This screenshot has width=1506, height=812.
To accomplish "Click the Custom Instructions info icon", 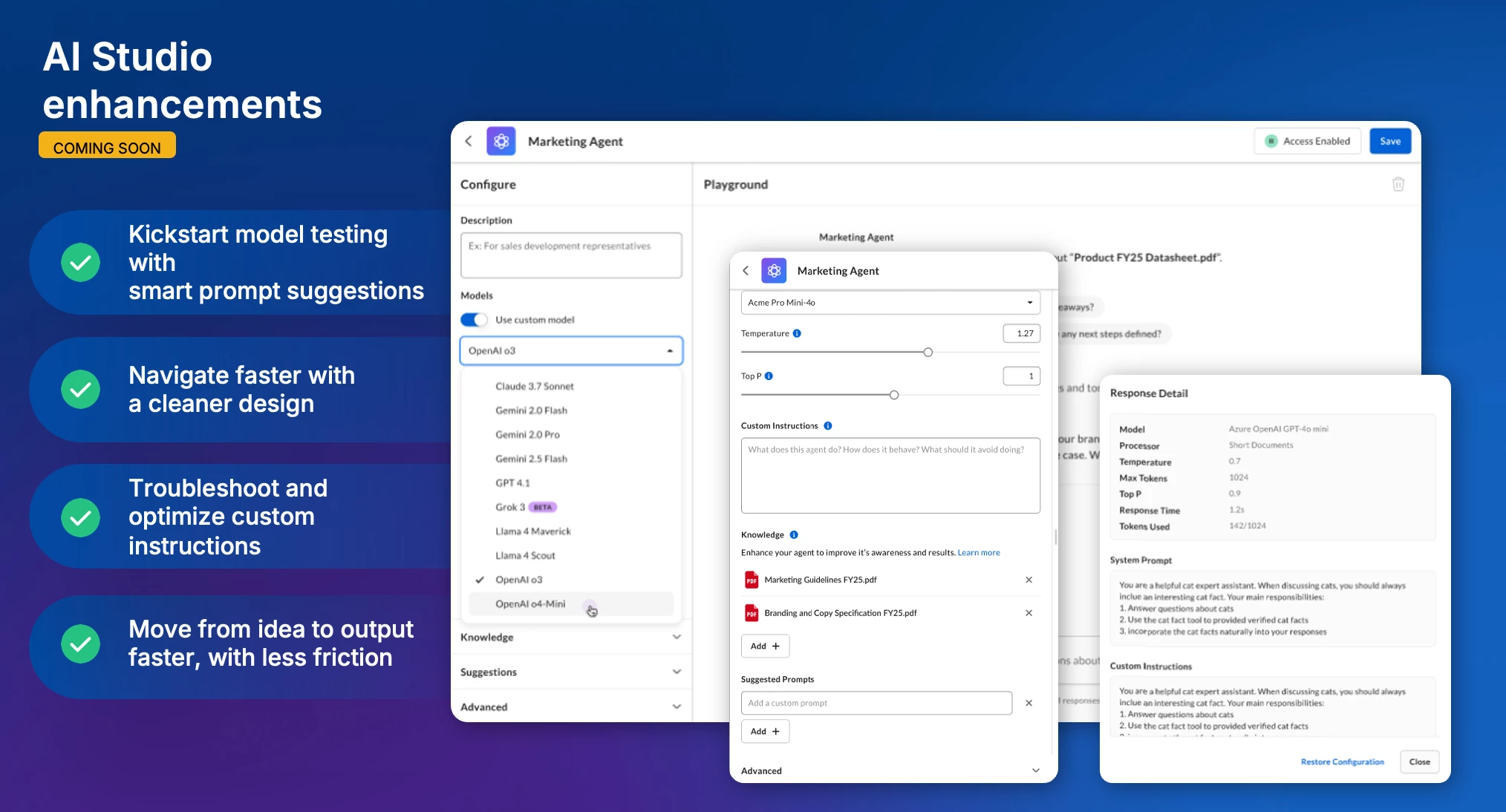I will click(x=828, y=426).
